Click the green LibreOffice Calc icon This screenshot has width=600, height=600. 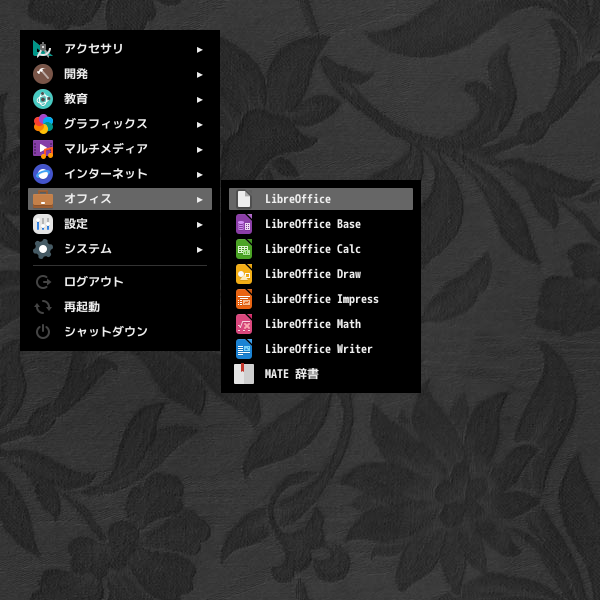tap(244, 249)
